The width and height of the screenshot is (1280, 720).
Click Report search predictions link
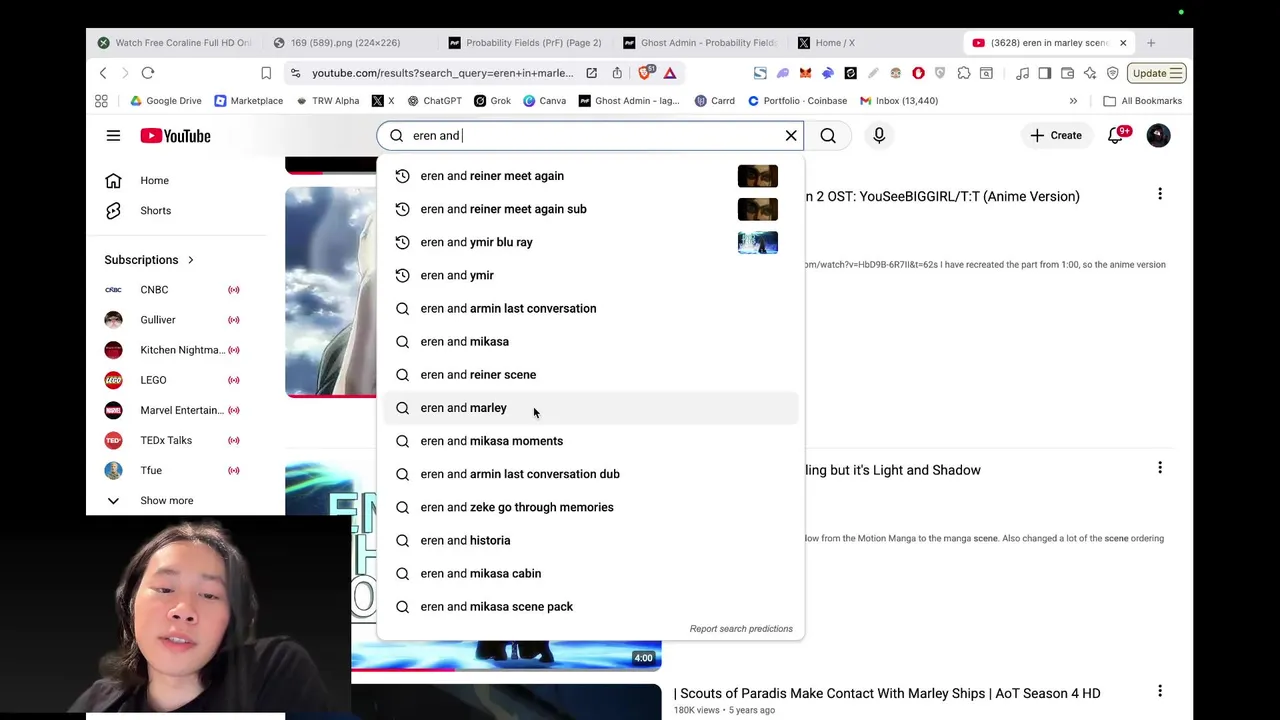click(x=741, y=629)
